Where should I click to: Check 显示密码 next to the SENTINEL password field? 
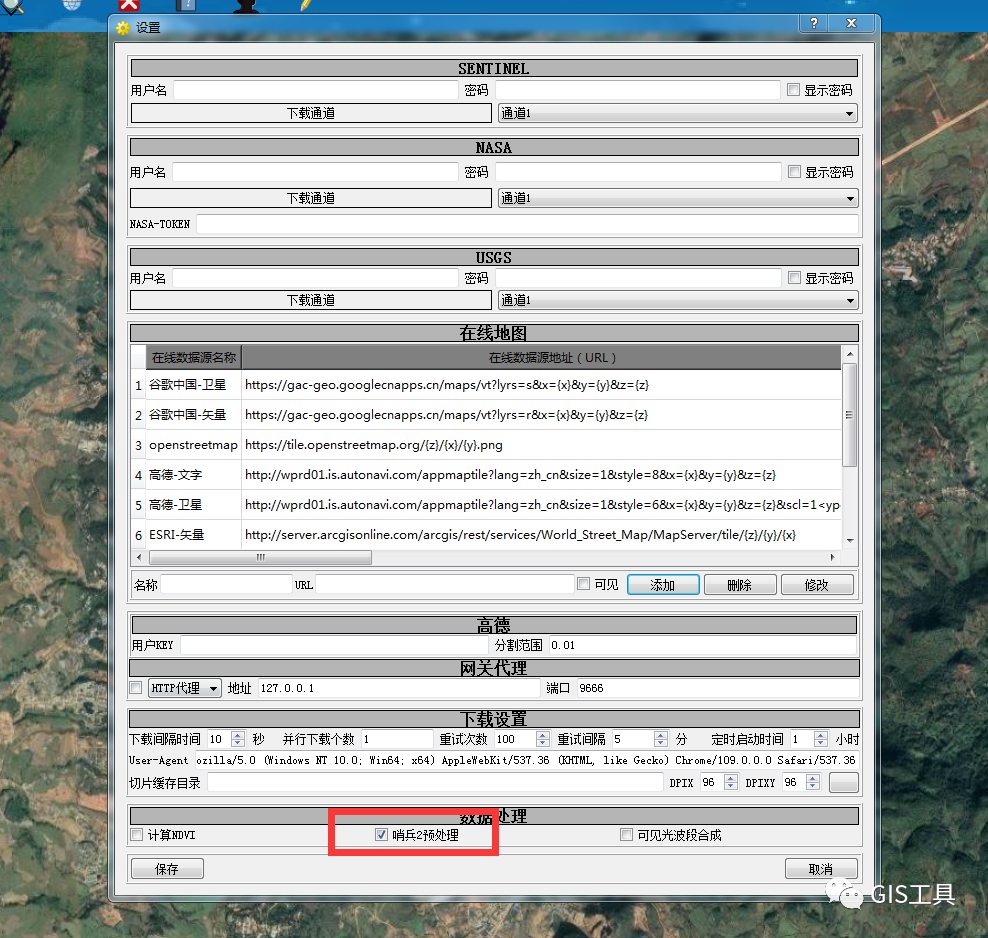[x=794, y=89]
